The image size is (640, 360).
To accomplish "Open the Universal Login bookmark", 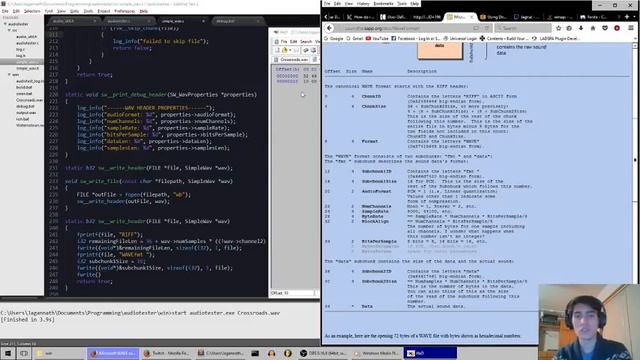I will pyautogui.click(x=460, y=38).
